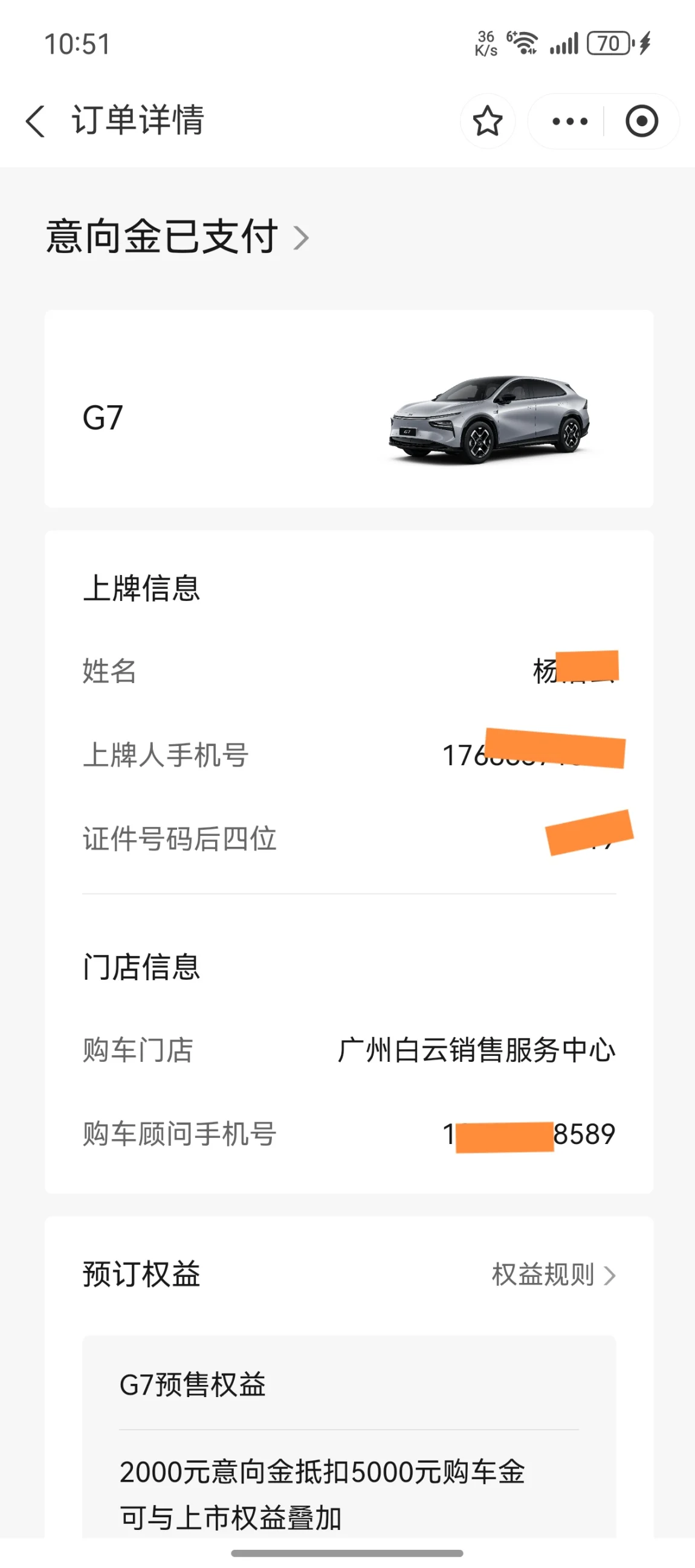The image size is (695, 1568).
Task: Tap the 意向金已支付 heading
Action: [162, 236]
